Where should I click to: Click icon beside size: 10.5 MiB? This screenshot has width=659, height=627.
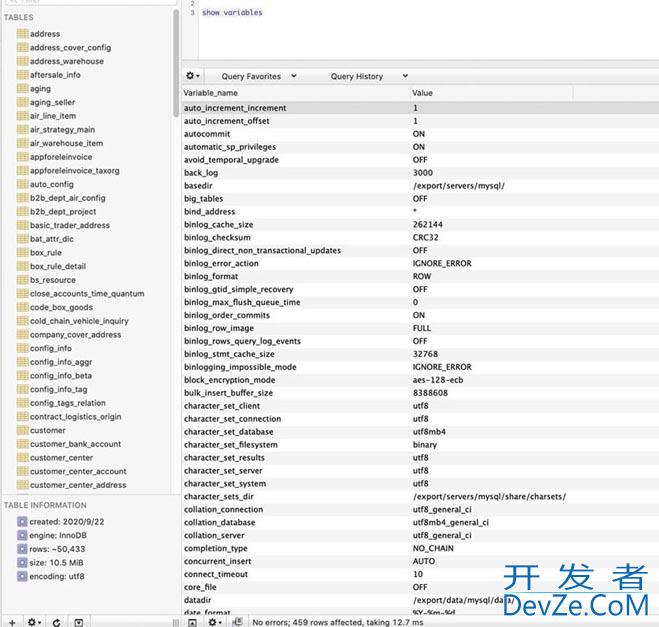click(22, 563)
